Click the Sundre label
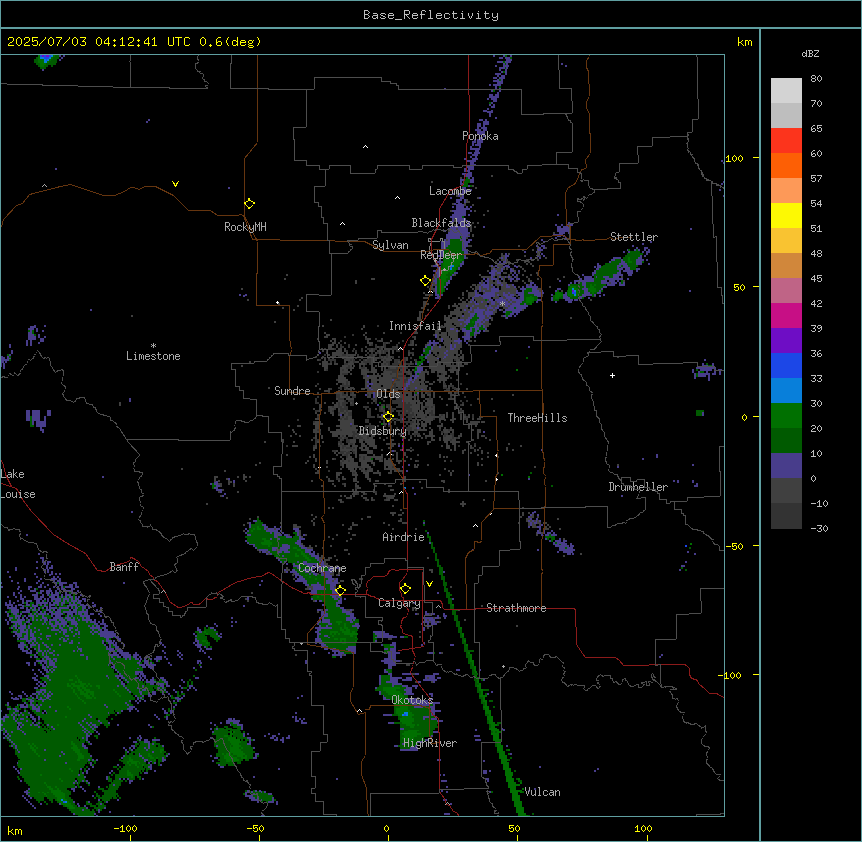This screenshot has height=842, width=862. pyautogui.click(x=292, y=391)
